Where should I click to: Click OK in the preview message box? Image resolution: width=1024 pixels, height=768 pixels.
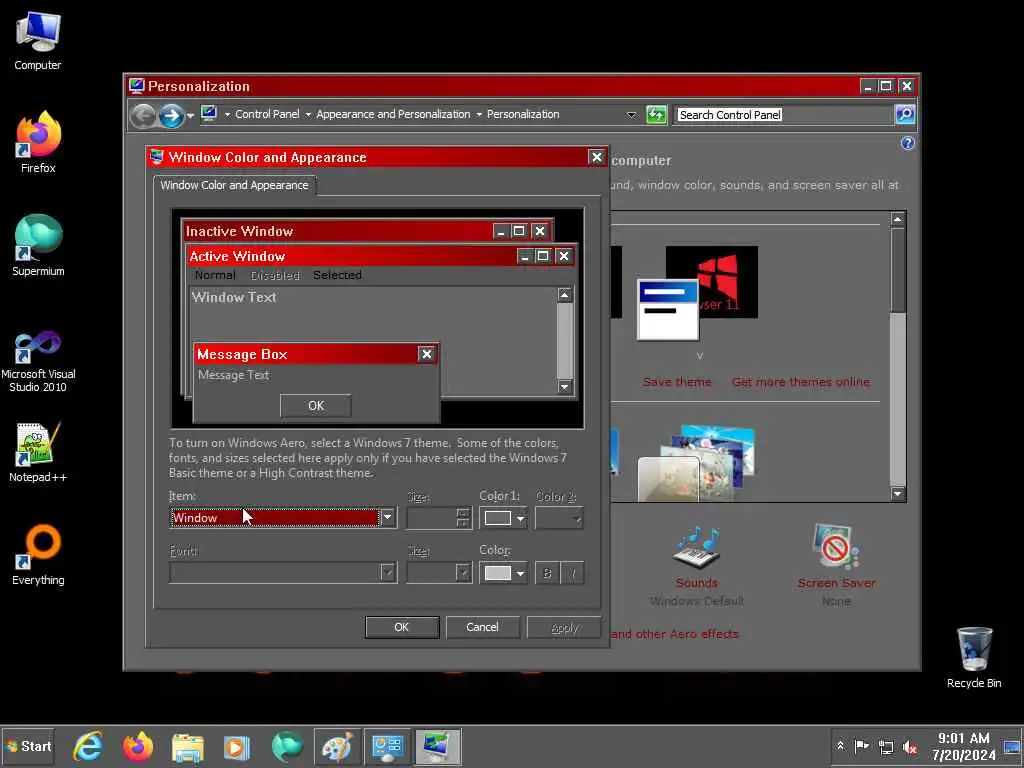tap(315, 406)
